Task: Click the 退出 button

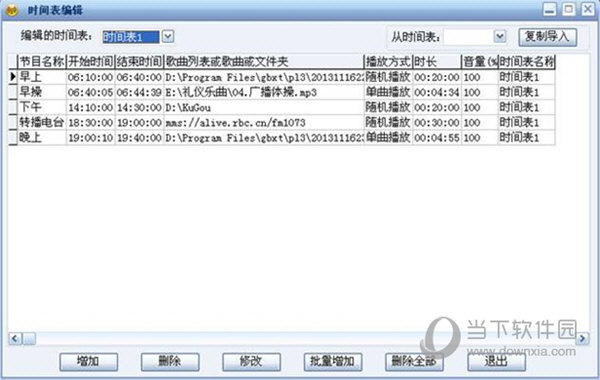Action: 496,362
